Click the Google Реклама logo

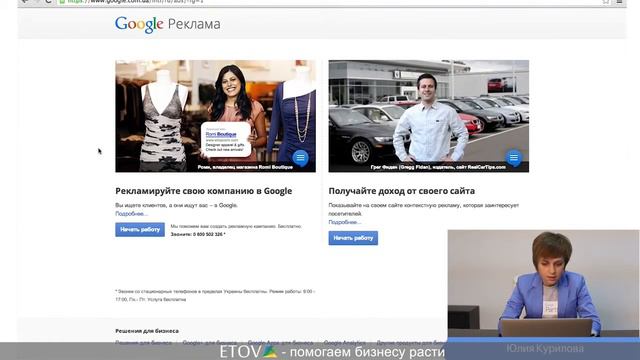(x=167, y=24)
